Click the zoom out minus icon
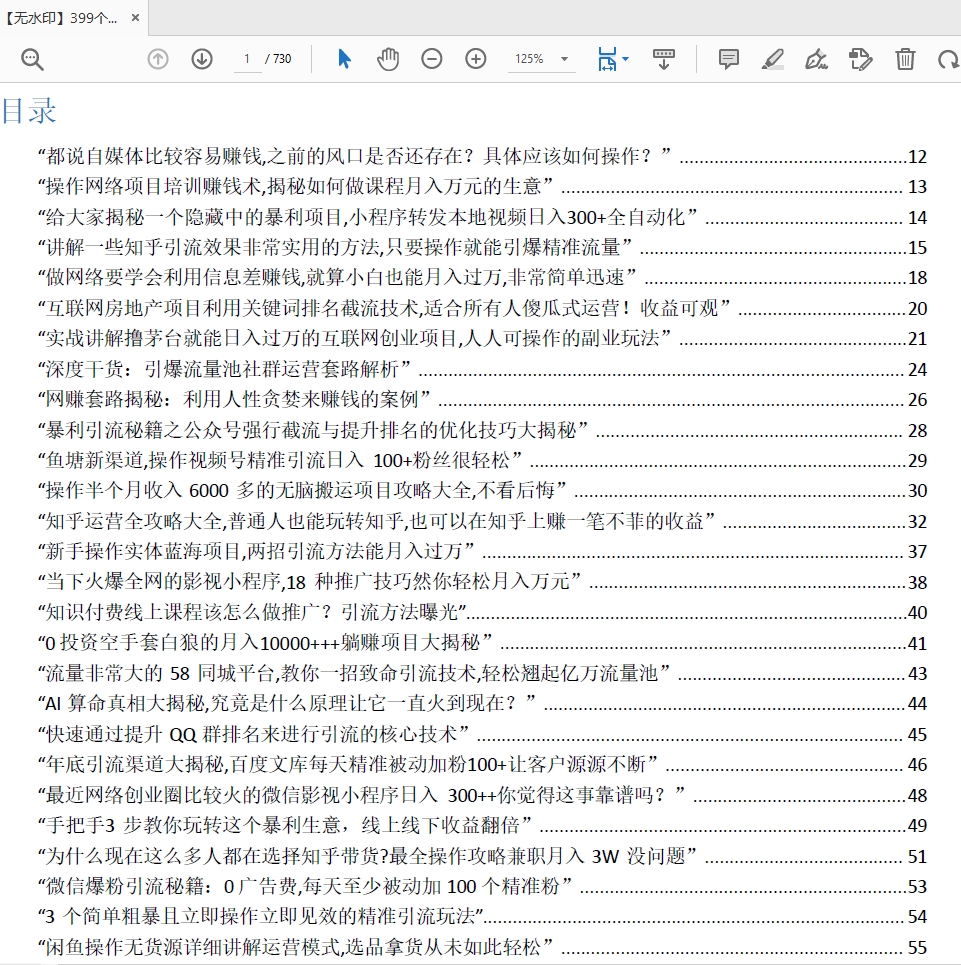961x965 pixels. click(x=432, y=59)
